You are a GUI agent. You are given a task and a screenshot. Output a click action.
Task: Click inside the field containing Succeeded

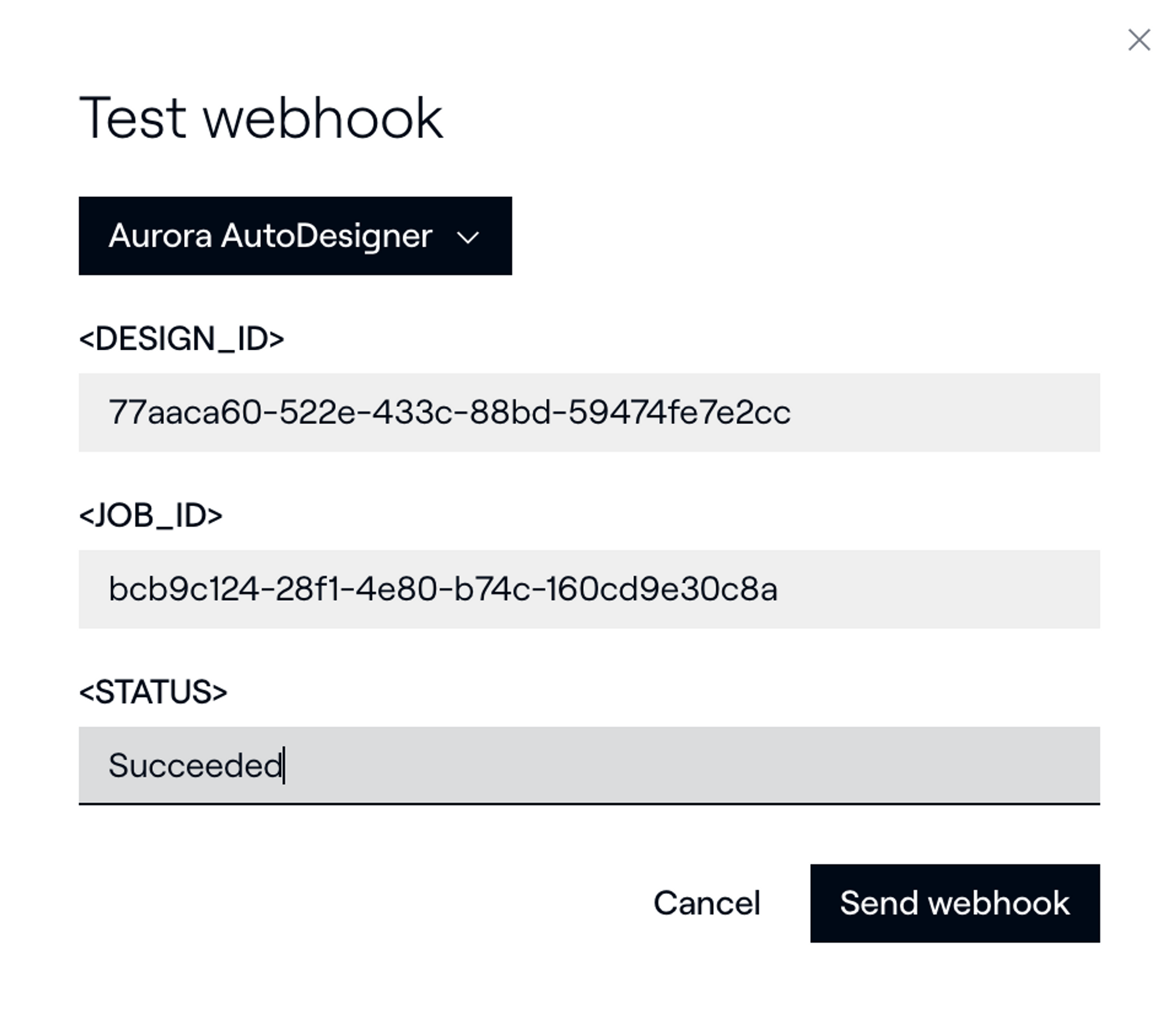588,764
